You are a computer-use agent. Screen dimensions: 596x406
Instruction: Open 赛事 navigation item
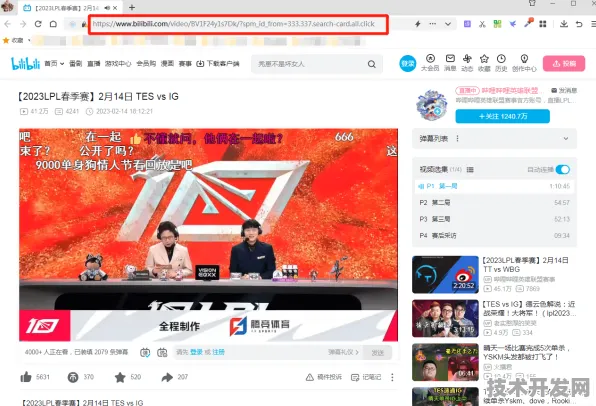[x=185, y=63]
